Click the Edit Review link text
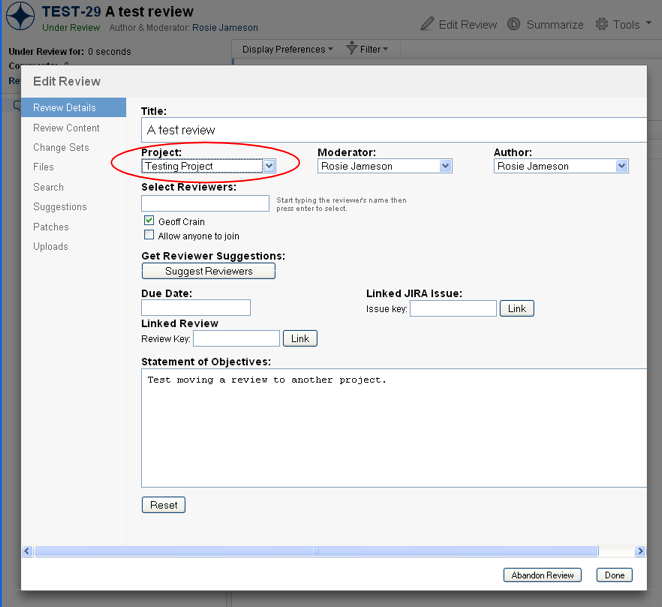 click(x=468, y=24)
